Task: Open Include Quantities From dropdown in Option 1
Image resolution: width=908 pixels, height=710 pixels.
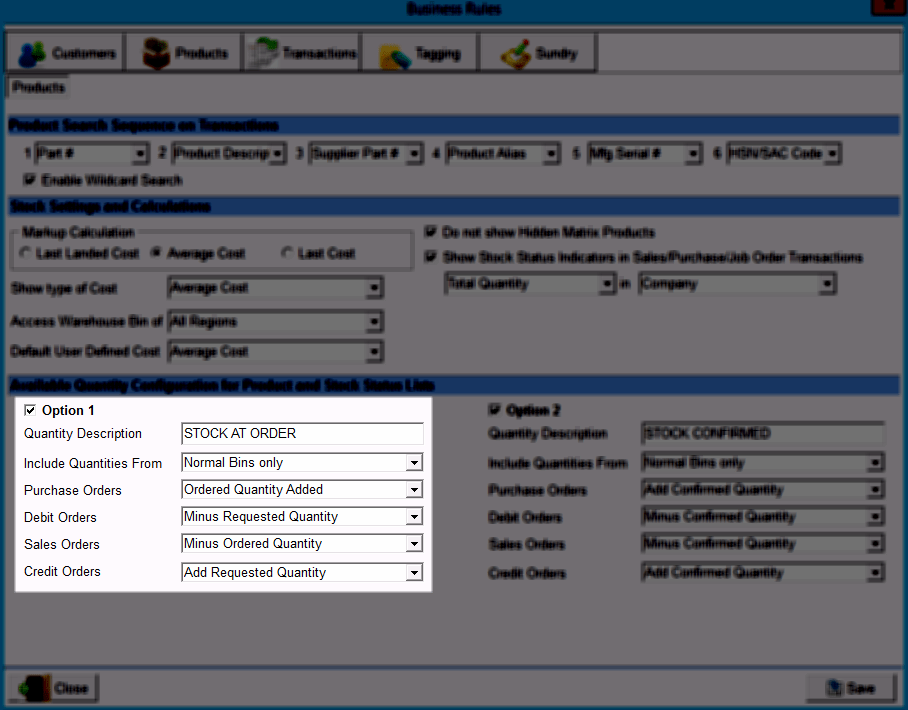Action: tap(413, 463)
